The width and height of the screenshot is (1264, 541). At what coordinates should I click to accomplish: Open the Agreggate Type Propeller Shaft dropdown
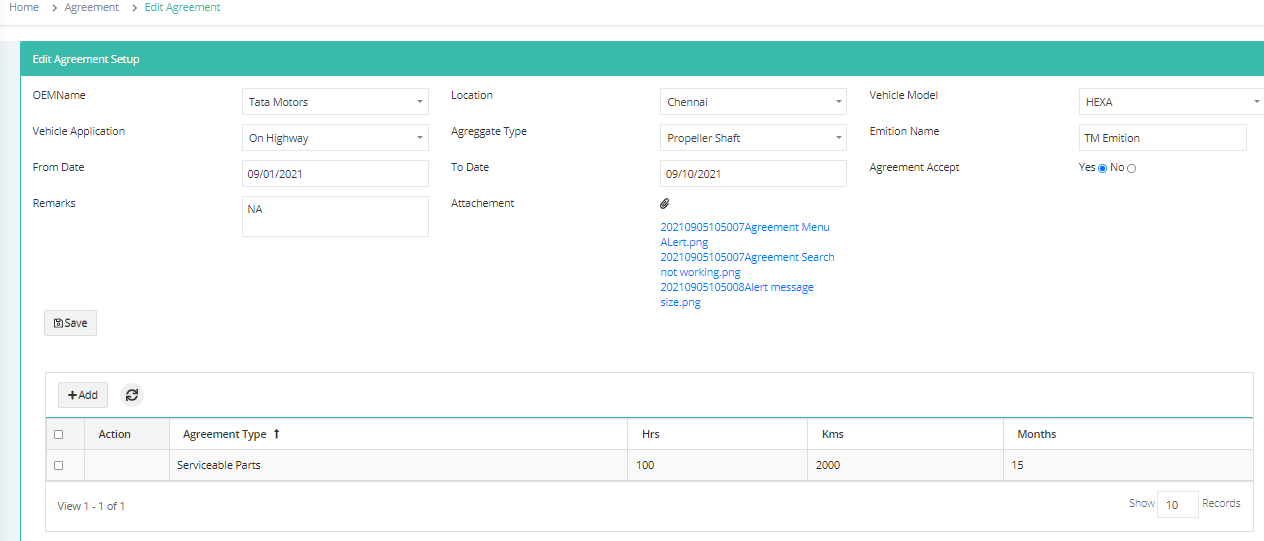753,138
